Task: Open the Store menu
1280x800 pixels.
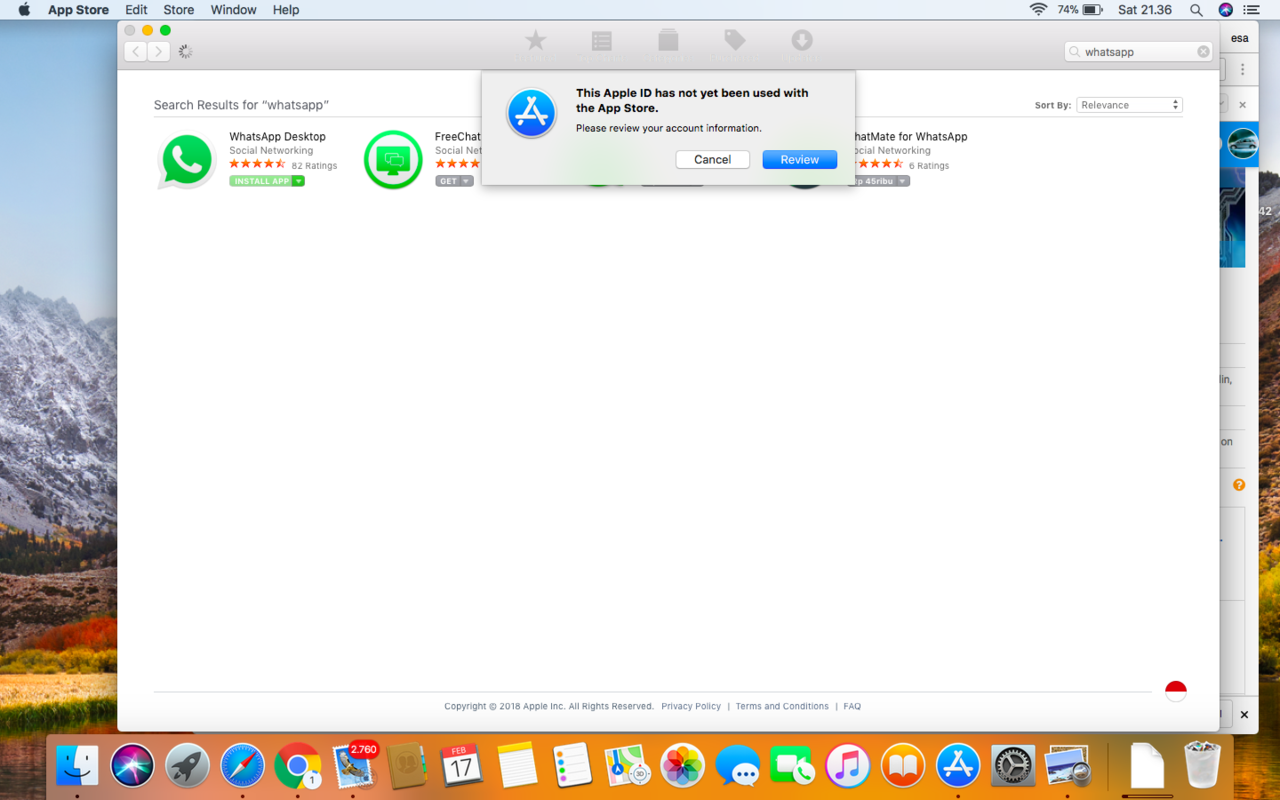Action: tap(179, 10)
